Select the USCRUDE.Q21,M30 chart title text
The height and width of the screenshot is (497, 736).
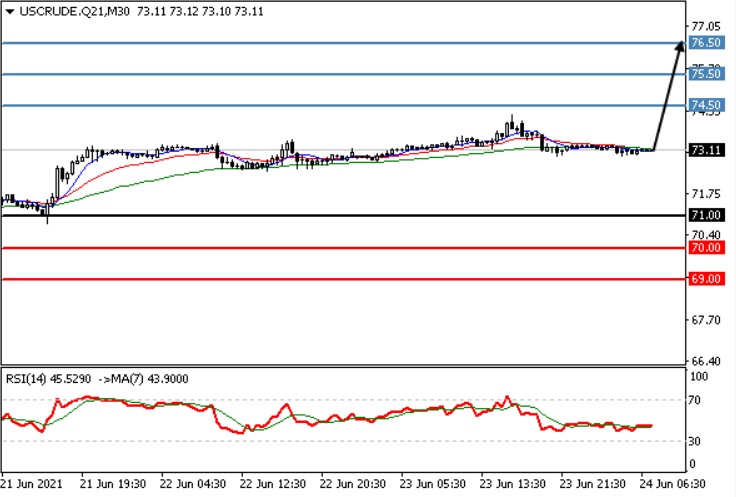(x=75, y=12)
